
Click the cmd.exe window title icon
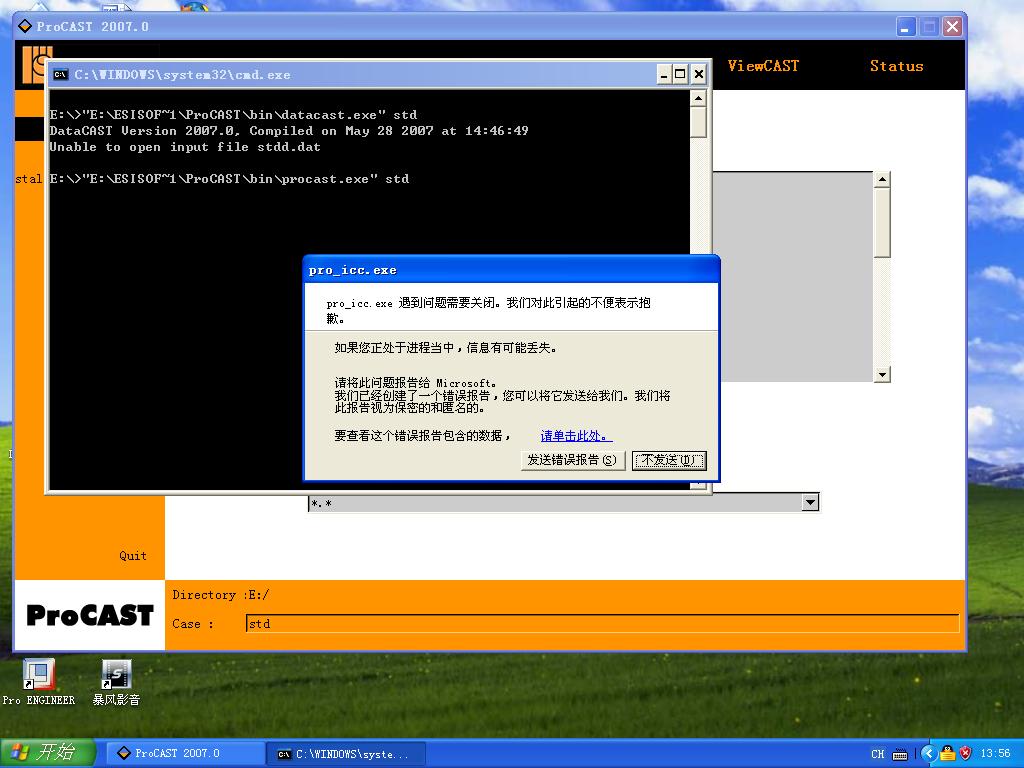click(60, 74)
